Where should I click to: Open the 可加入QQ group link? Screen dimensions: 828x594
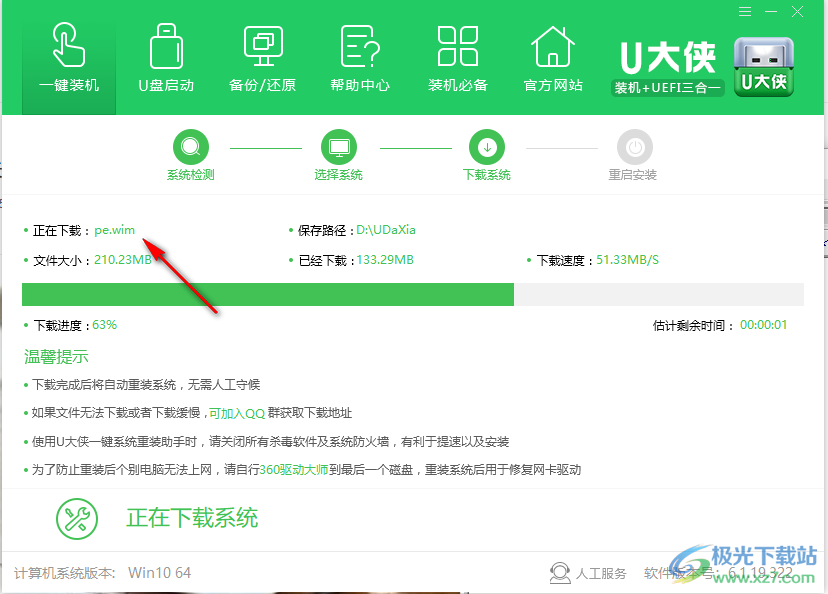[237, 413]
